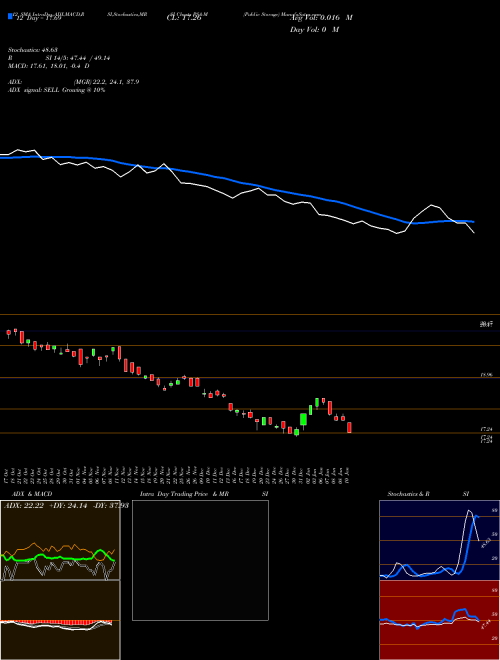Screen dimensions: 500x660
Task: Click the white price line's end point
Action: 474,232
